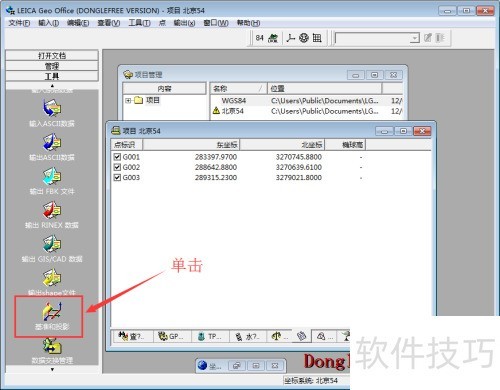Switch to the GP... bottom tab
The image size is (500, 390).
point(172,336)
